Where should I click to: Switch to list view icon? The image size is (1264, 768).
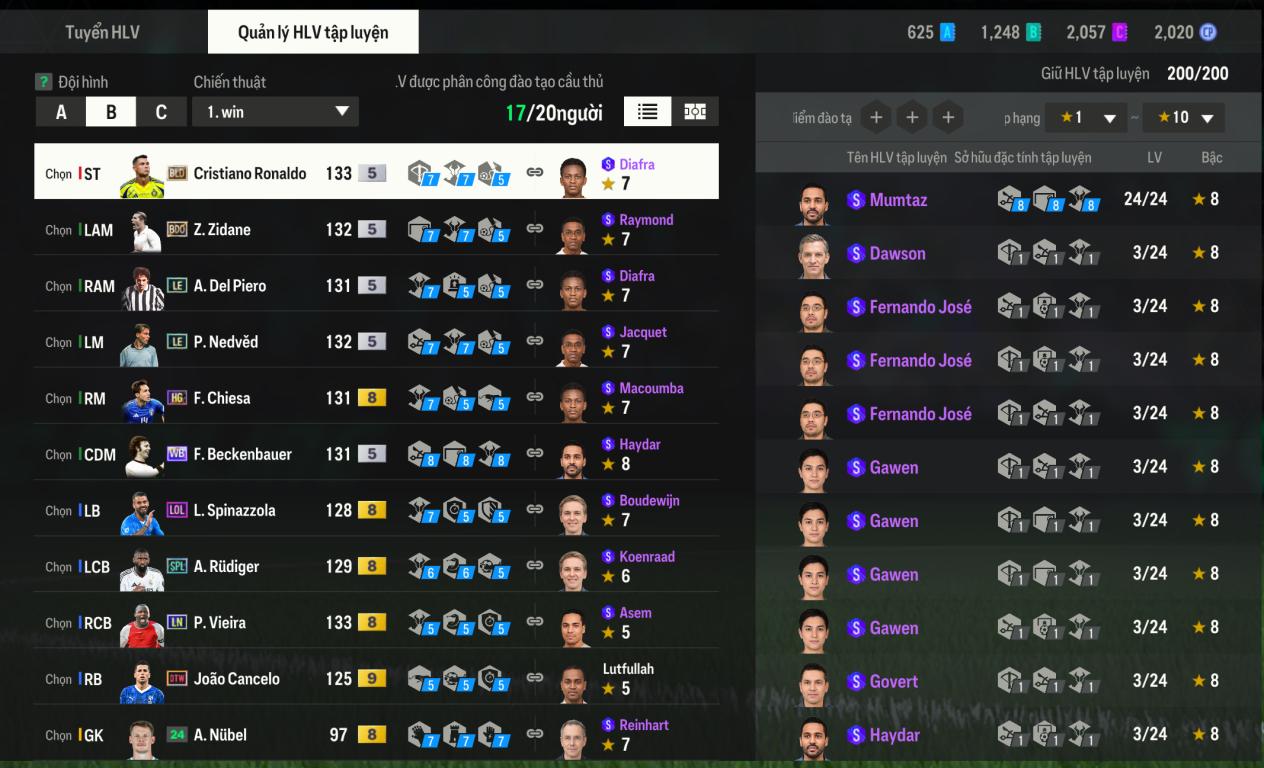tap(647, 112)
